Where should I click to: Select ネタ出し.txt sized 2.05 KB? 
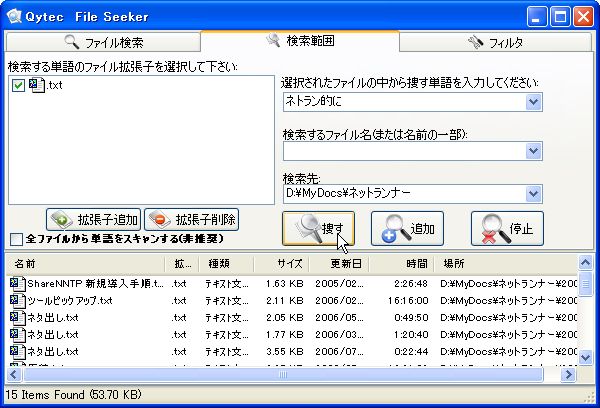pos(292,318)
